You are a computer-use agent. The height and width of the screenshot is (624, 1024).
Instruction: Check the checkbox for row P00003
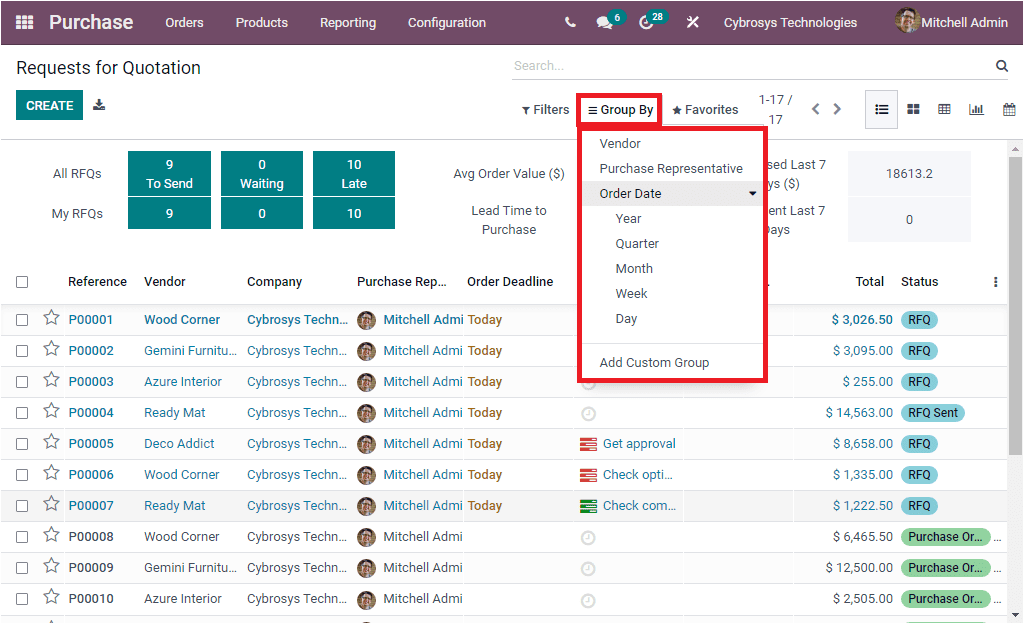click(x=22, y=381)
